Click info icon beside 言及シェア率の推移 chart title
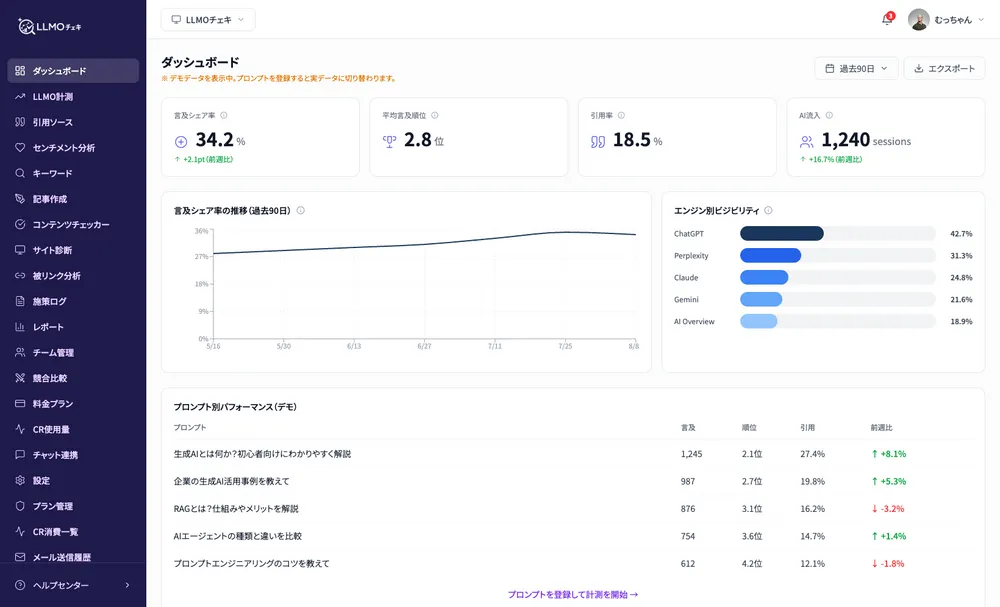 coord(301,210)
